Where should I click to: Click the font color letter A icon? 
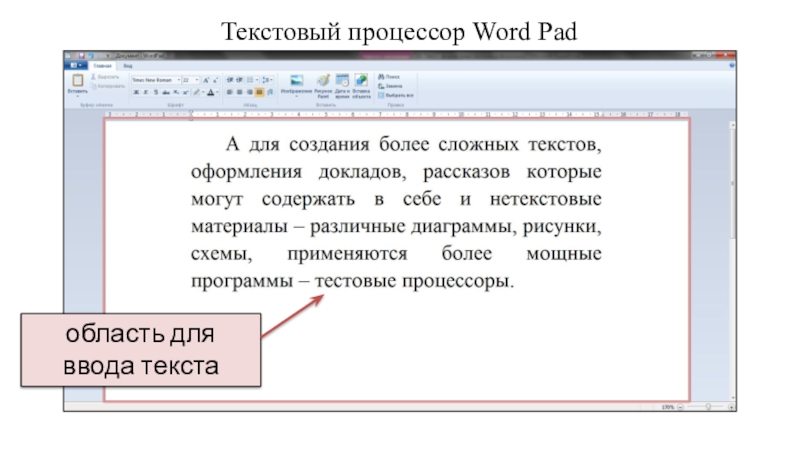pyautogui.click(x=211, y=92)
